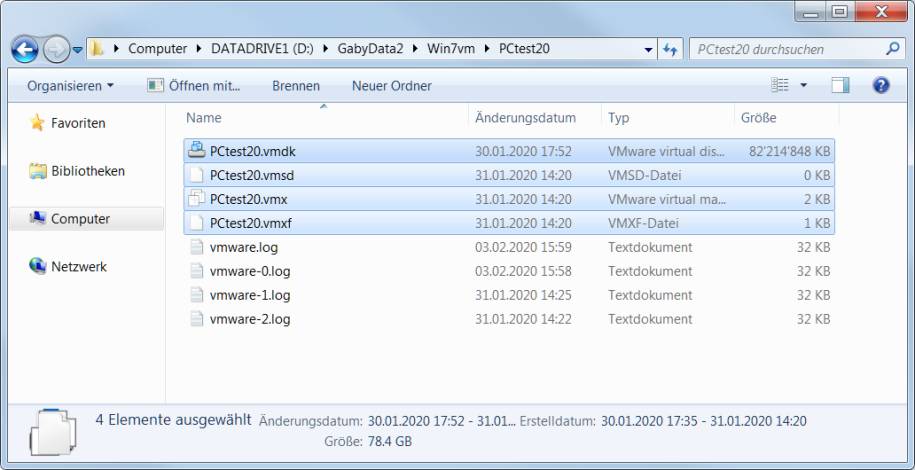Toggle the preview pane icon
Viewport: 915px width, 470px height.
[840, 86]
